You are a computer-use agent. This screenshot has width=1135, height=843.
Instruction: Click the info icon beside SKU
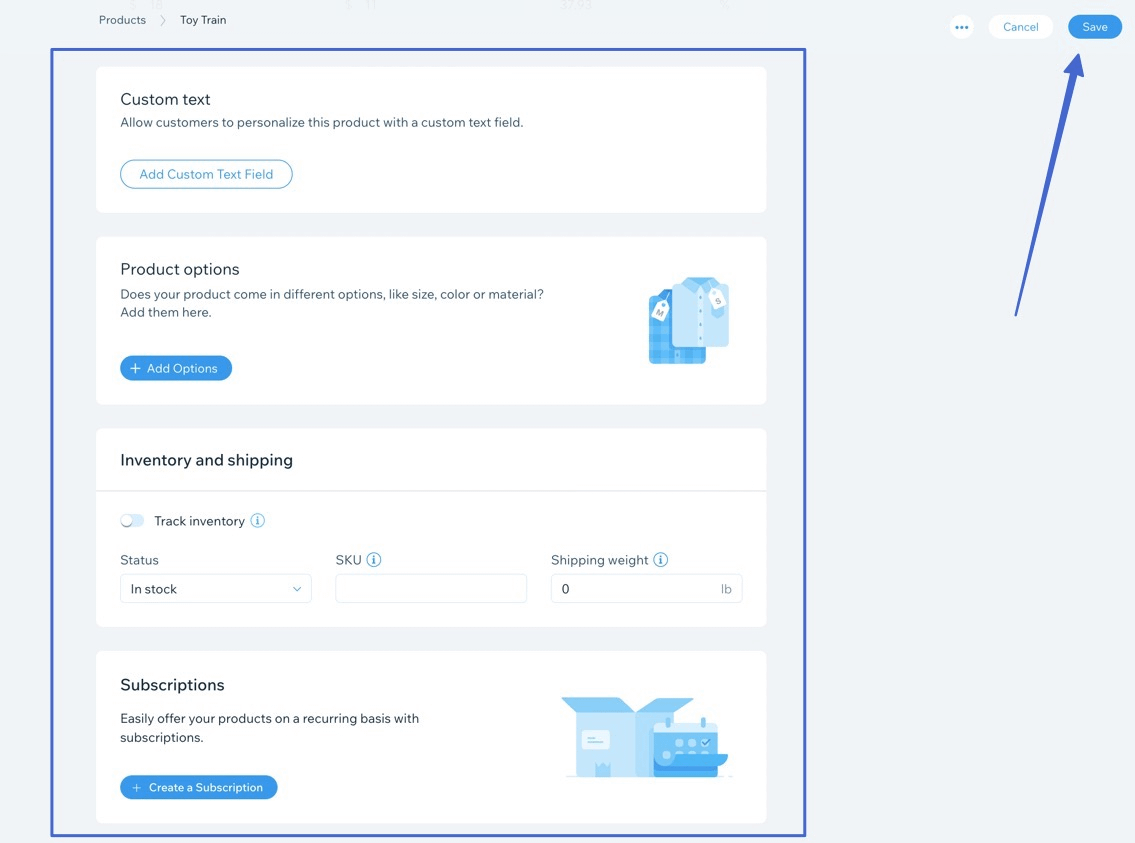[x=374, y=560]
